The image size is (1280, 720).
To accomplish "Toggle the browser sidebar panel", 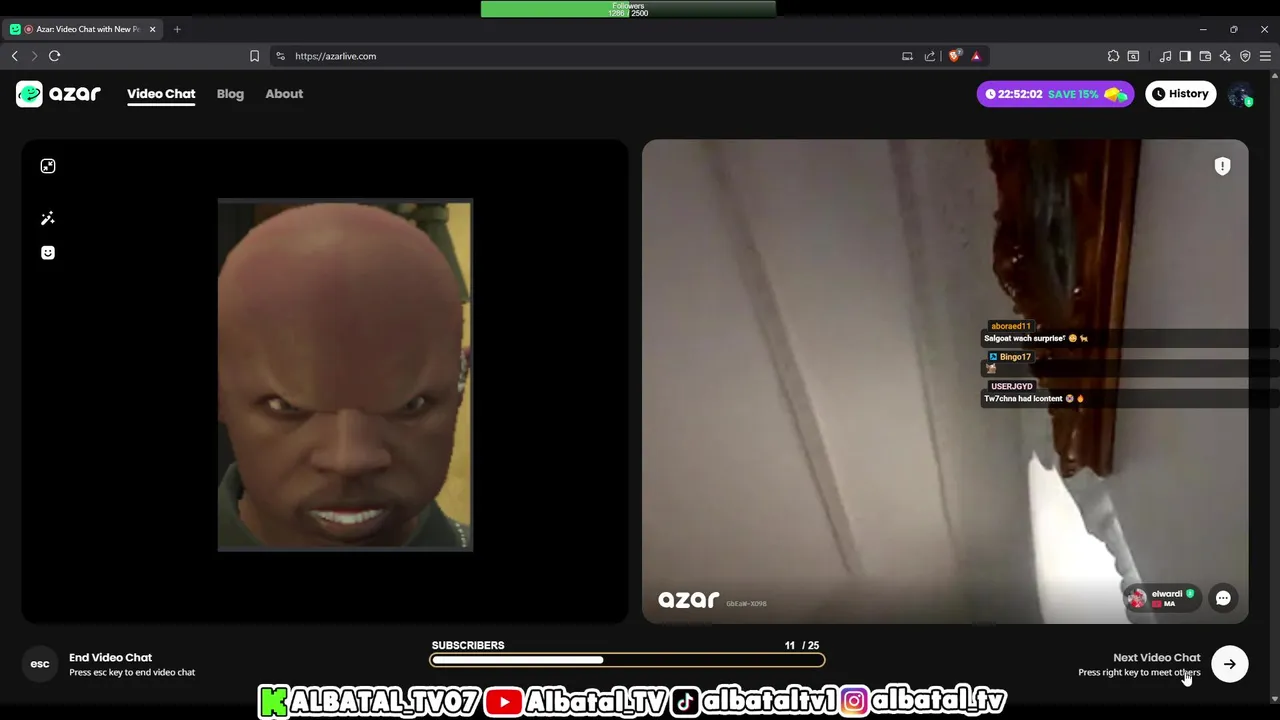I will [x=1185, y=56].
